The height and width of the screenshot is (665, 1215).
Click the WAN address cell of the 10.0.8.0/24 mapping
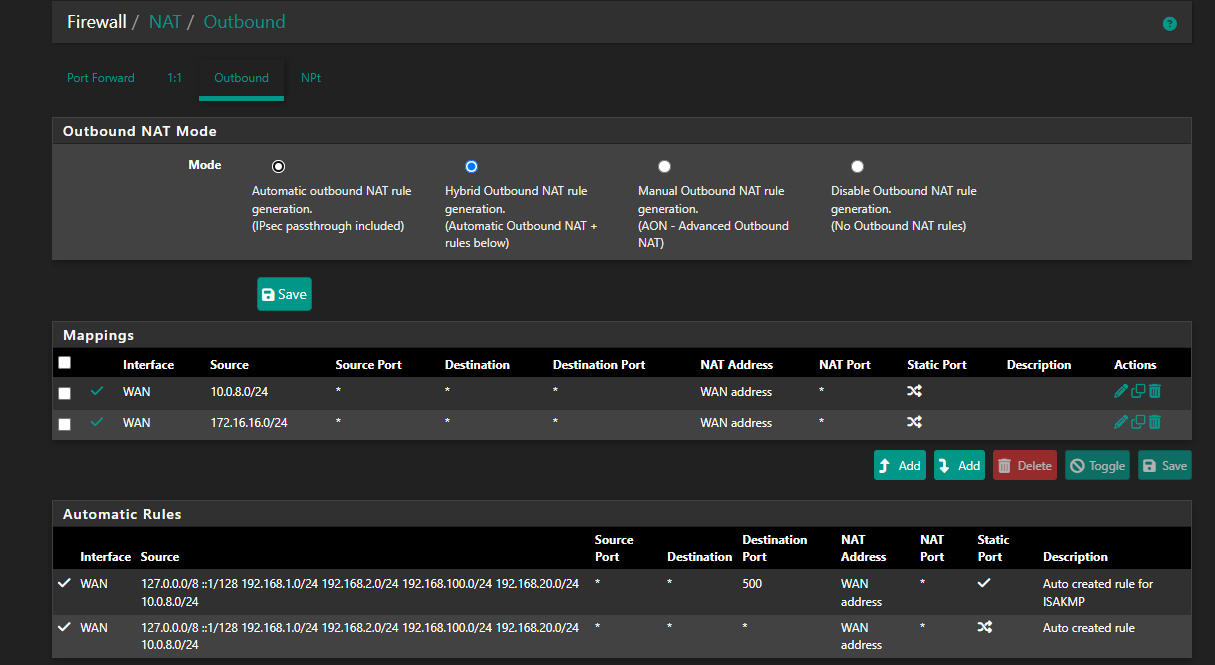click(736, 392)
